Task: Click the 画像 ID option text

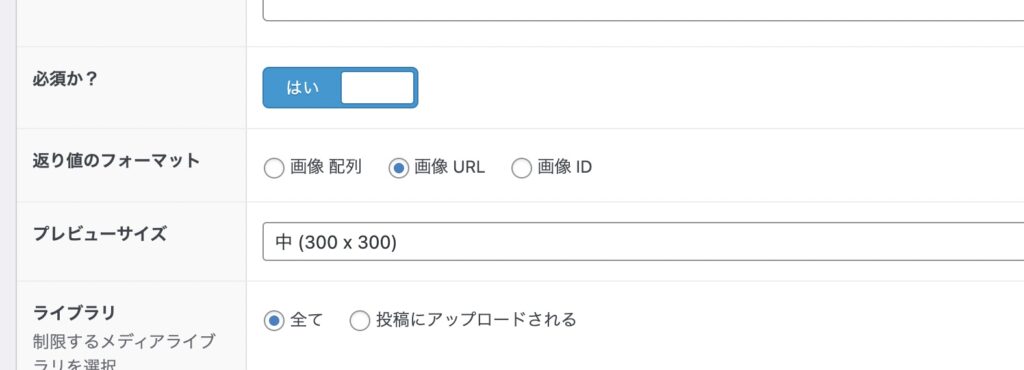Action: [565, 168]
